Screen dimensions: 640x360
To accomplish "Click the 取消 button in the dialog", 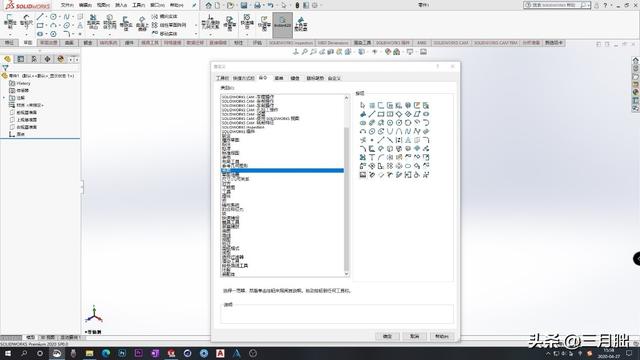I will 414,336.
